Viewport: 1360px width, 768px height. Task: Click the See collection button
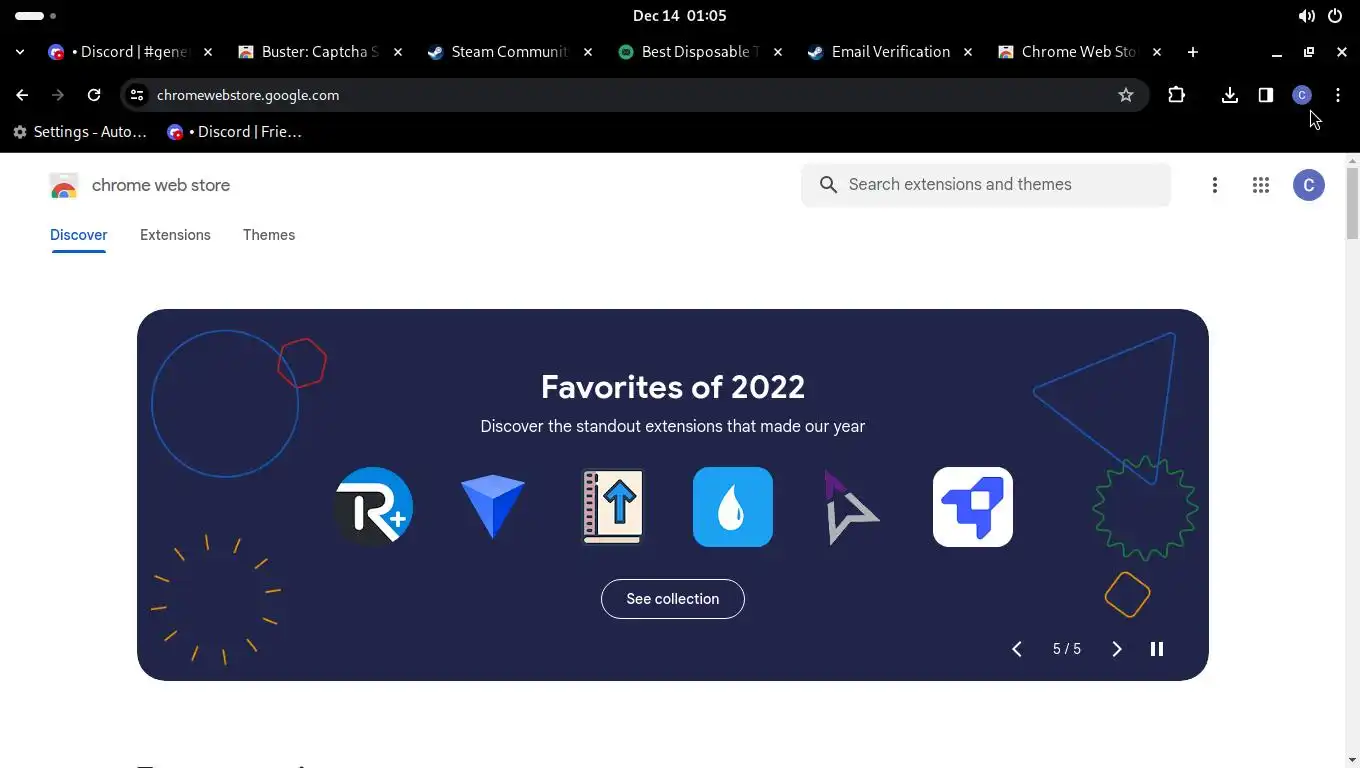[673, 599]
